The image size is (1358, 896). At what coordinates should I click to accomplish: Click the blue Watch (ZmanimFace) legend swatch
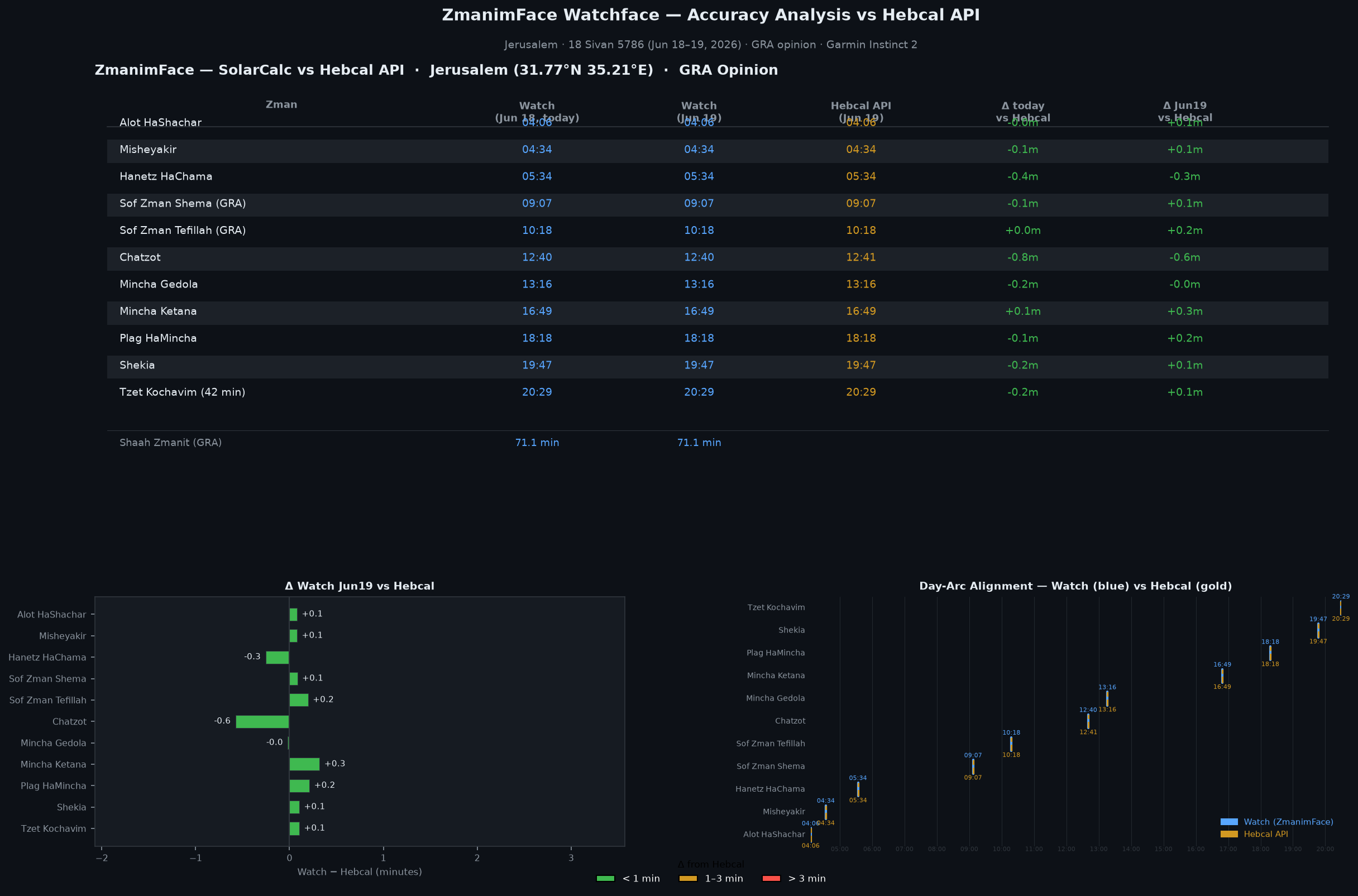pyautogui.click(x=1229, y=822)
